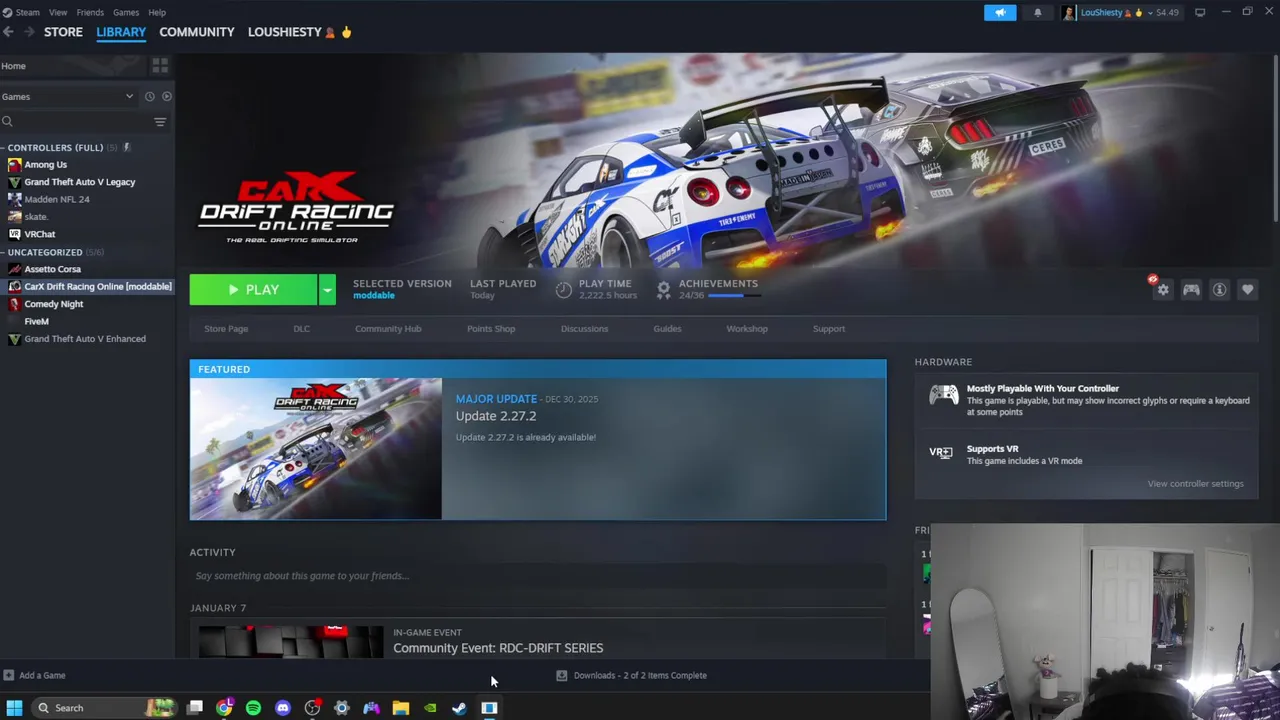Select FiveM in the library list
This screenshot has height=720, width=1280.
(x=37, y=322)
